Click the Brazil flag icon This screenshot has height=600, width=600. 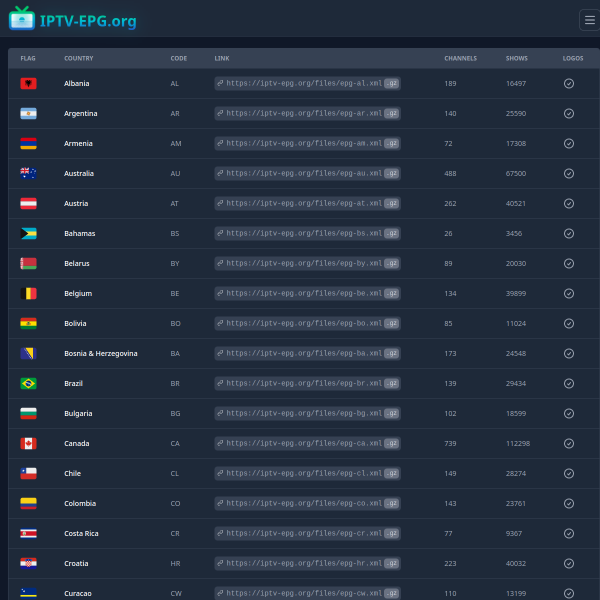coord(28,383)
